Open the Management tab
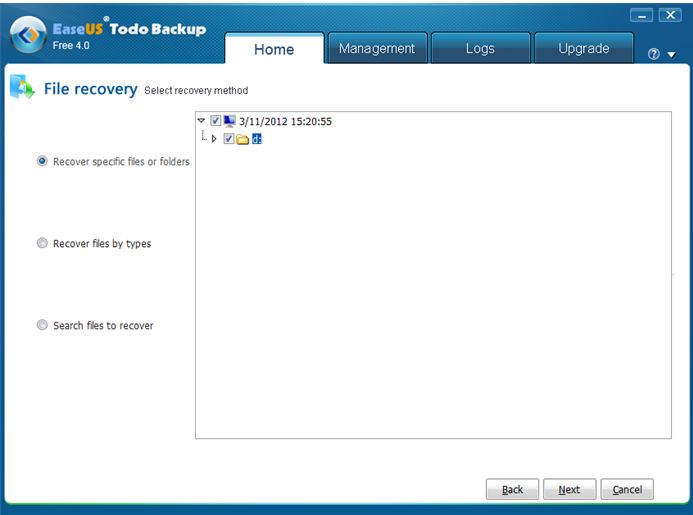The image size is (693, 515). pos(377,48)
